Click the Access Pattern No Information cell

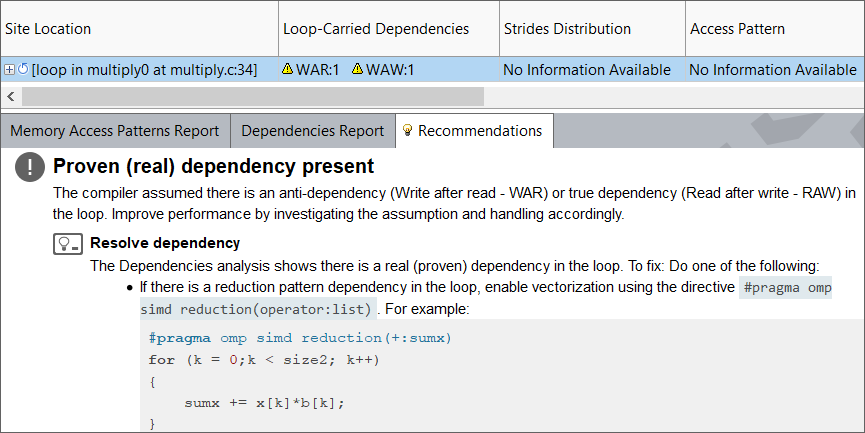772,70
